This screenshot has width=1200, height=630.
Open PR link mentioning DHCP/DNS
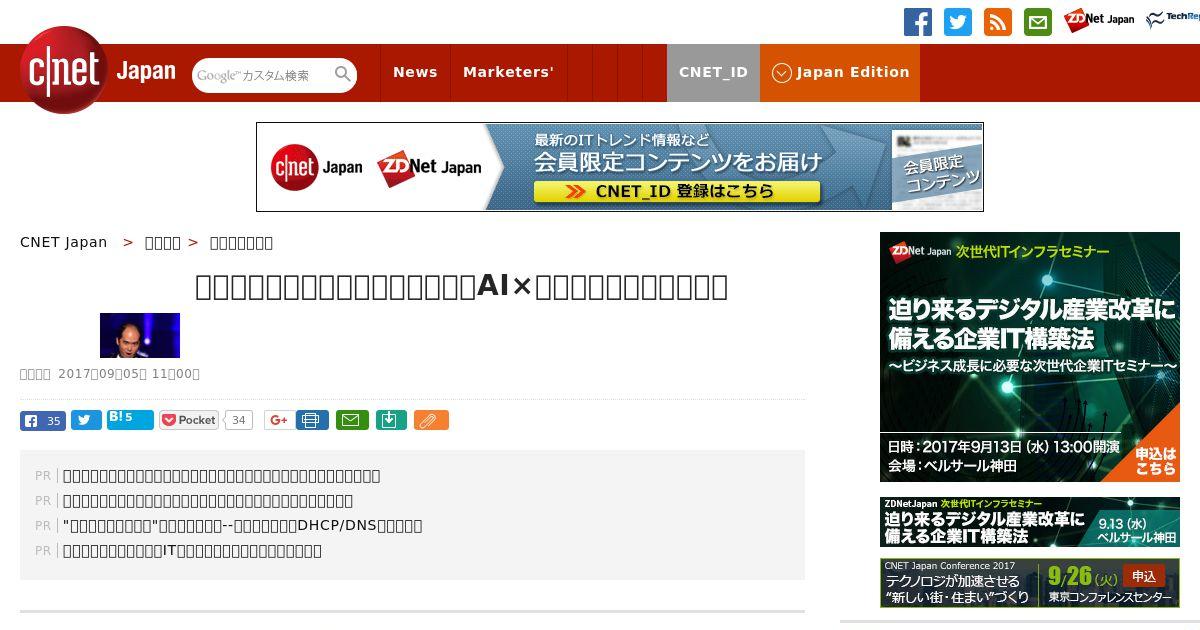[242, 525]
